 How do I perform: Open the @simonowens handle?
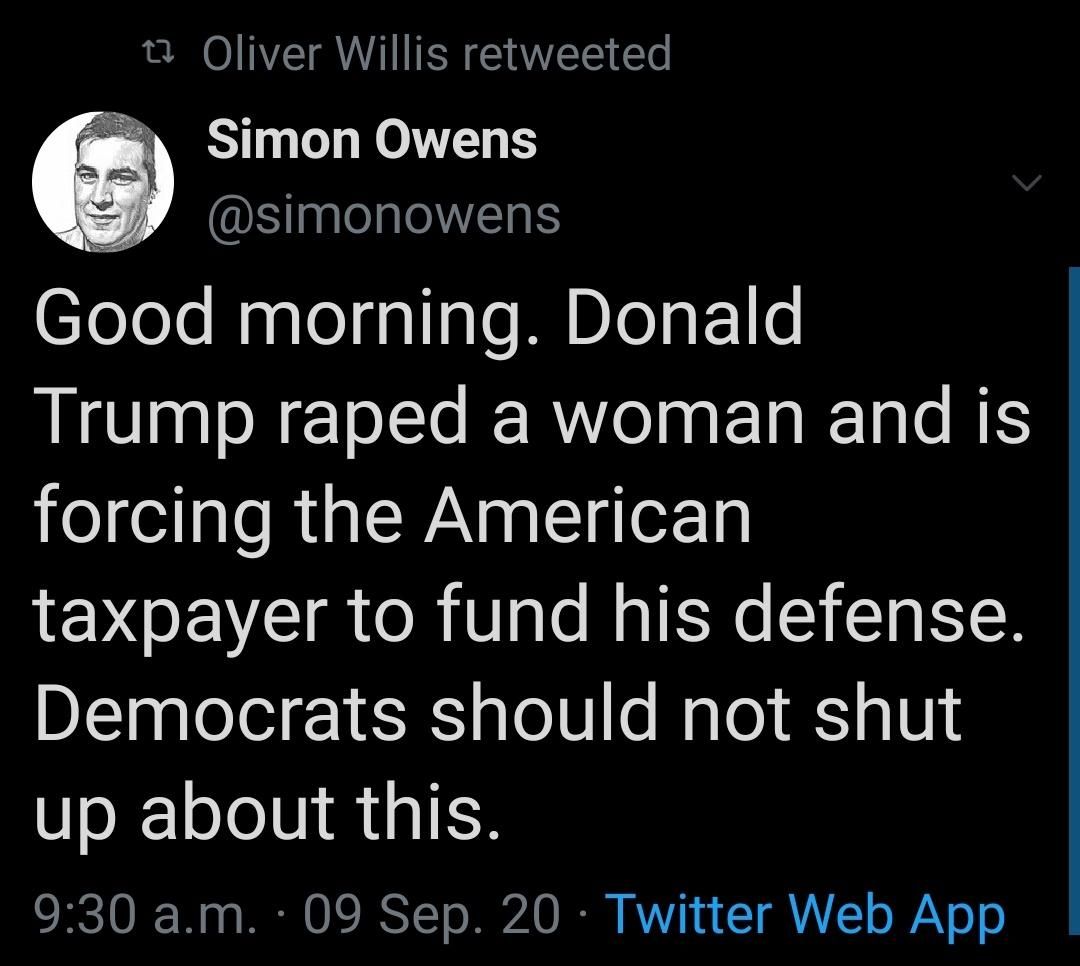click(383, 214)
